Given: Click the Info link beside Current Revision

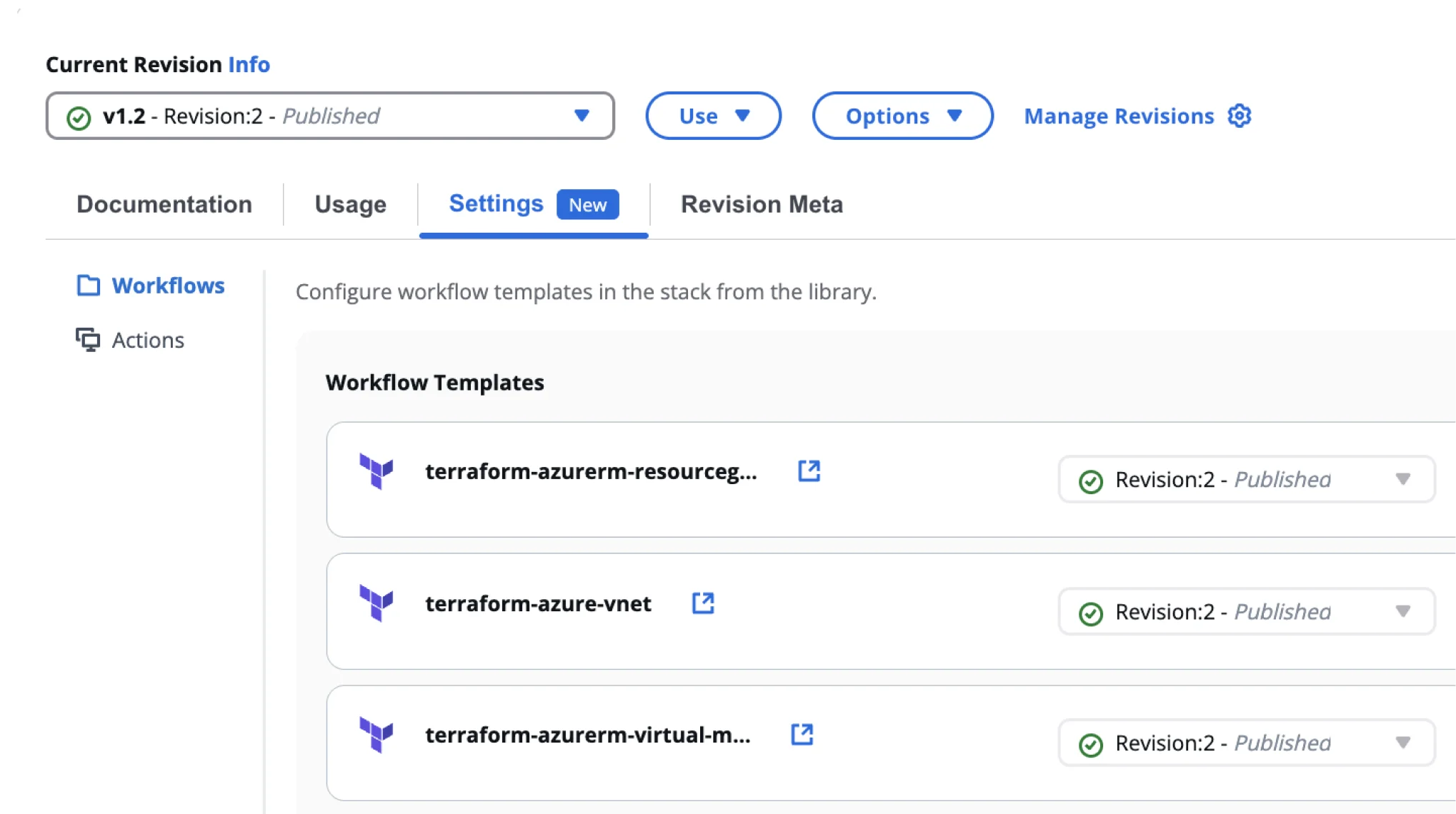Looking at the screenshot, I should 249,64.
